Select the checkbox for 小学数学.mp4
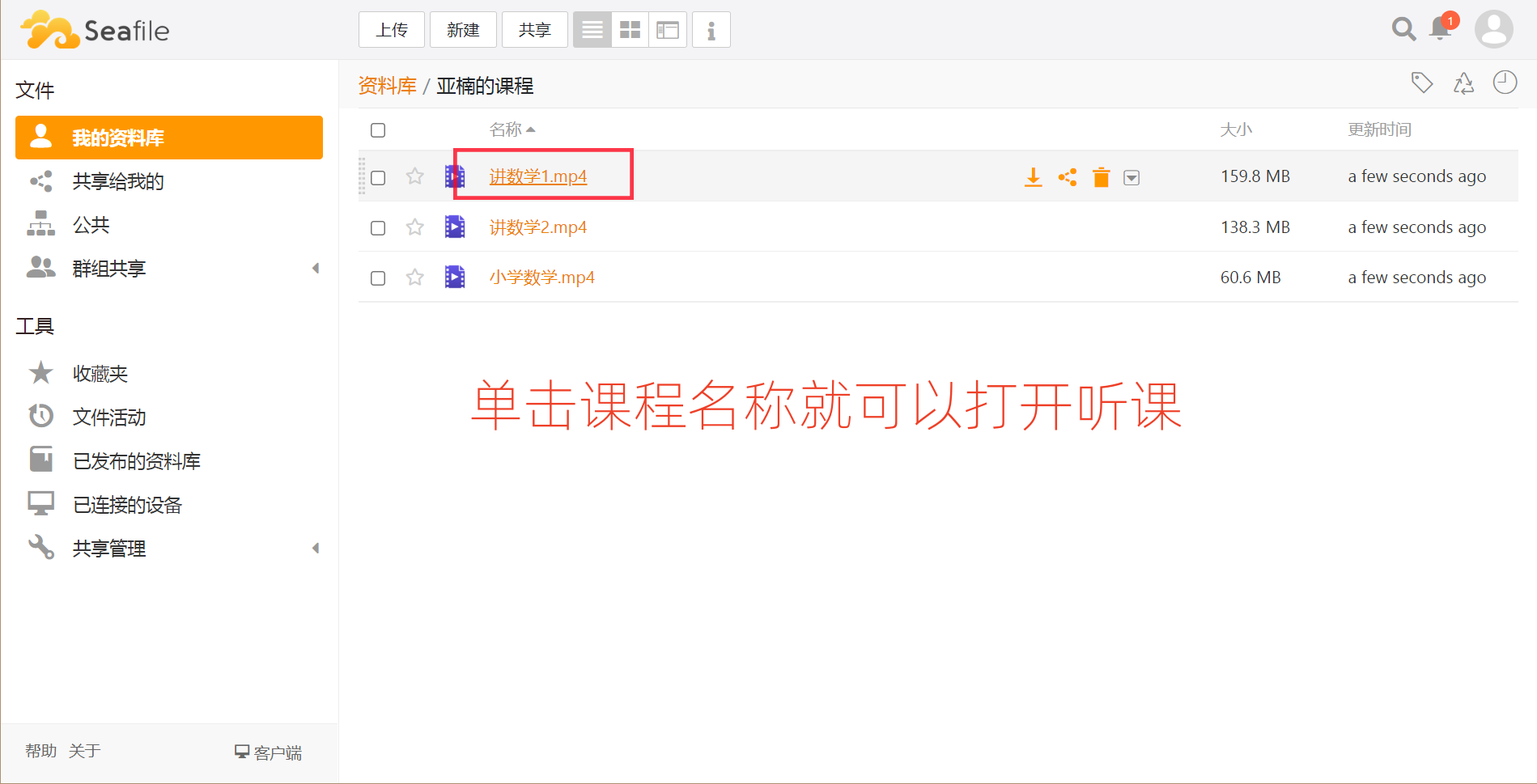The height and width of the screenshot is (784, 1537). click(378, 278)
